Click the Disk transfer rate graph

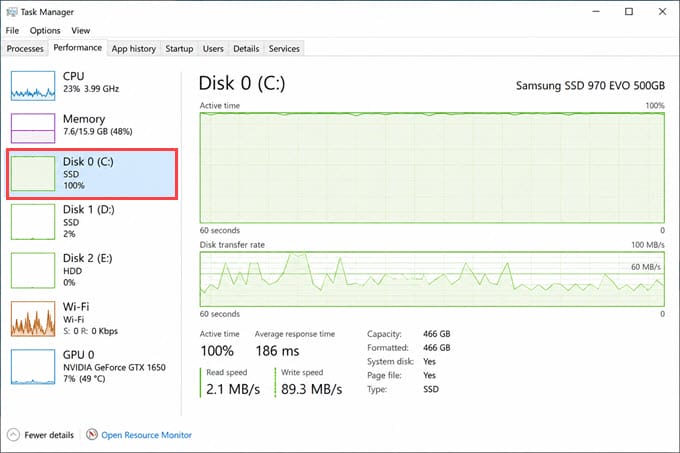point(432,279)
